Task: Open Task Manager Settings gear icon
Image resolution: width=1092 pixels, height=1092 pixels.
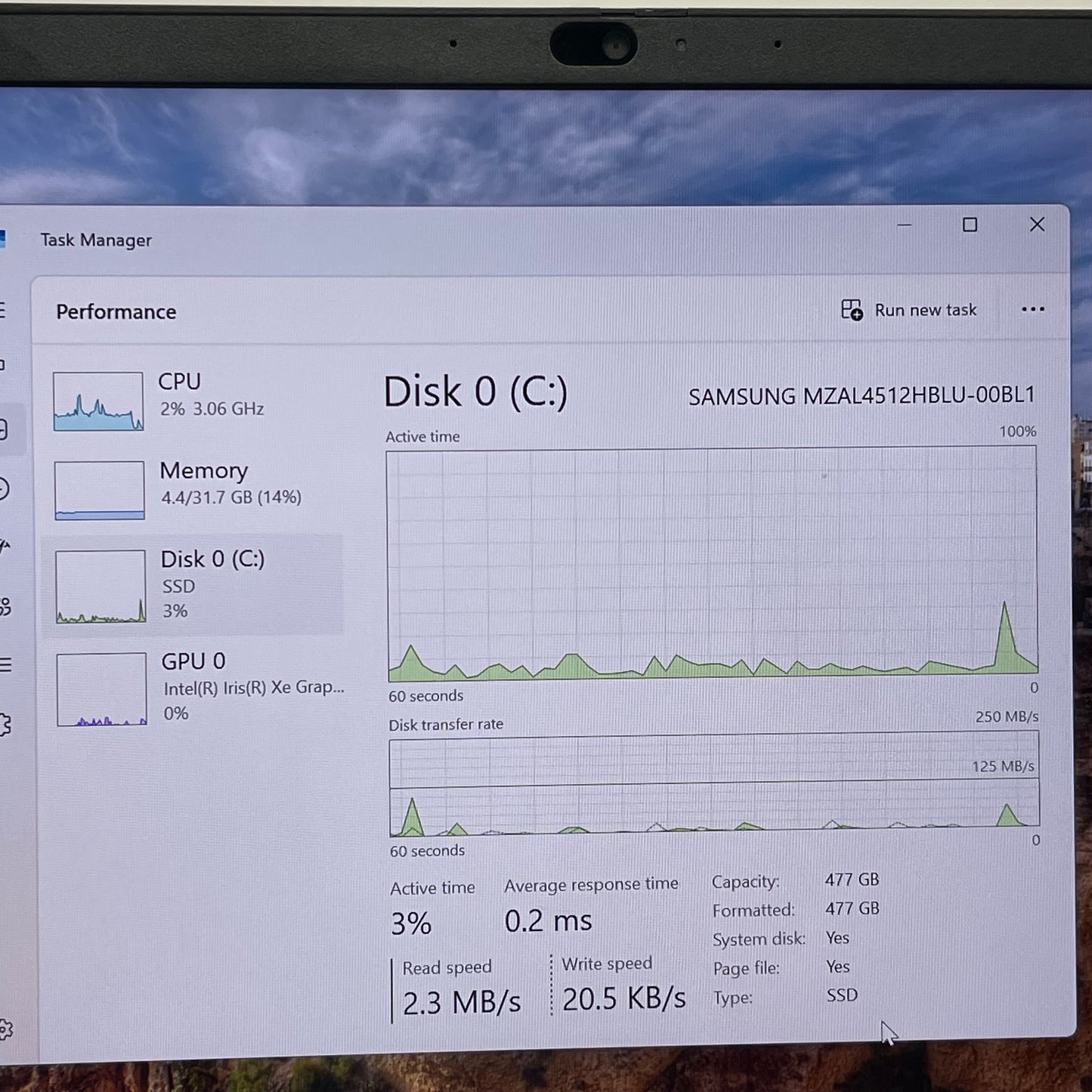Action: pyautogui.click(x=5, y=1029)
